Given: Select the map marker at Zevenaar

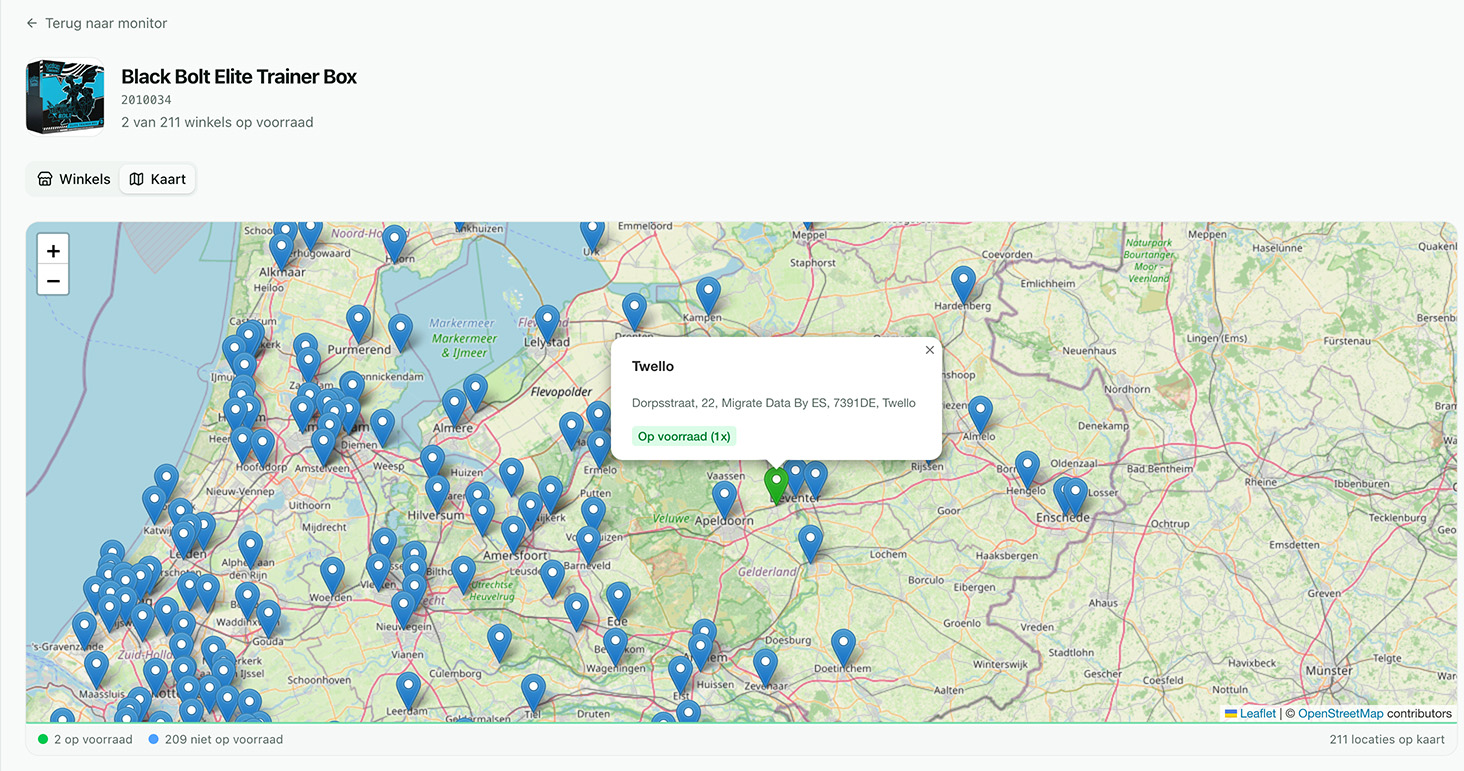Looking at the screenshot, I should click(765, 666).
